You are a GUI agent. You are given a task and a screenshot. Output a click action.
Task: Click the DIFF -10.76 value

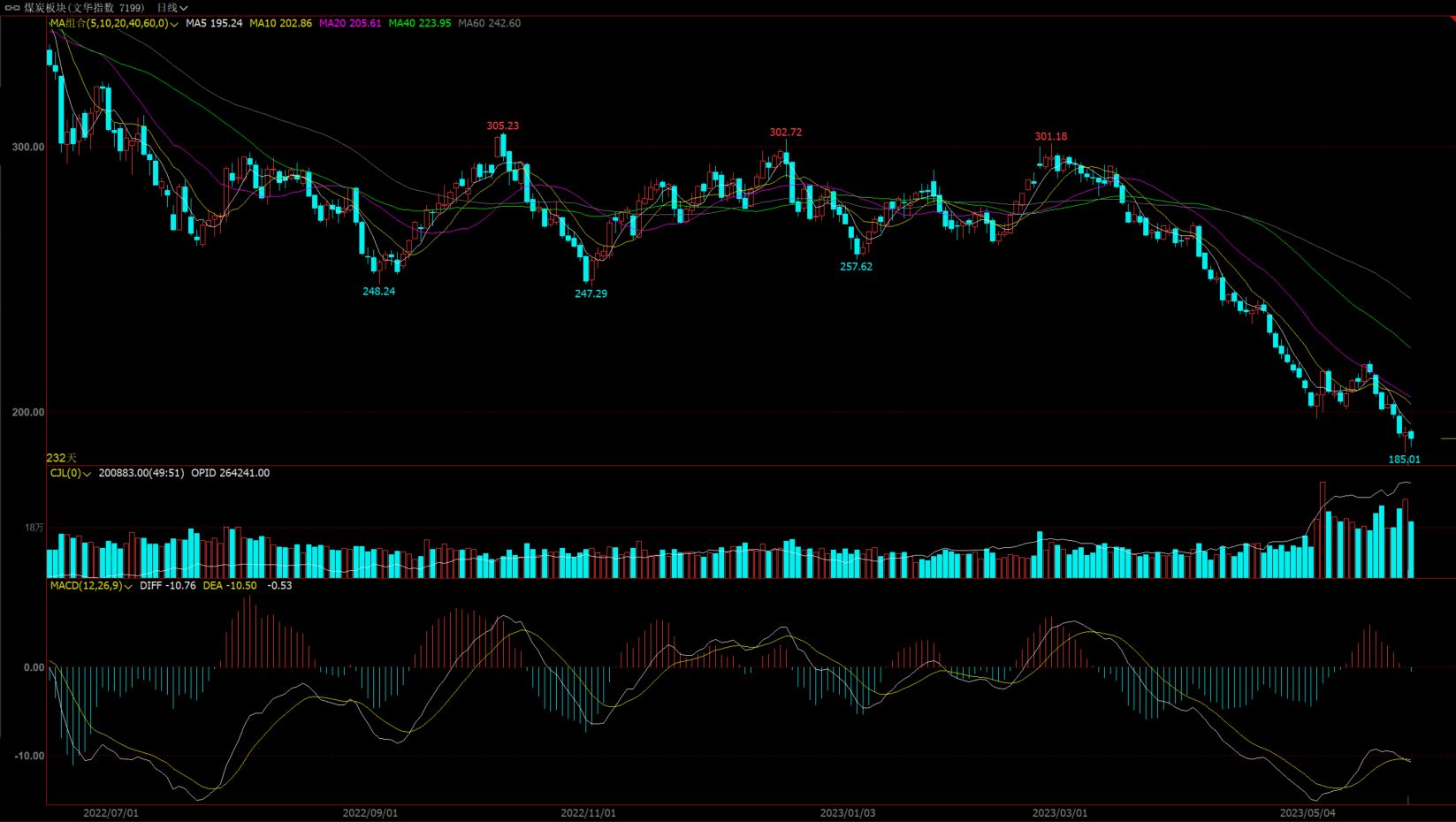tap(168, 586)
